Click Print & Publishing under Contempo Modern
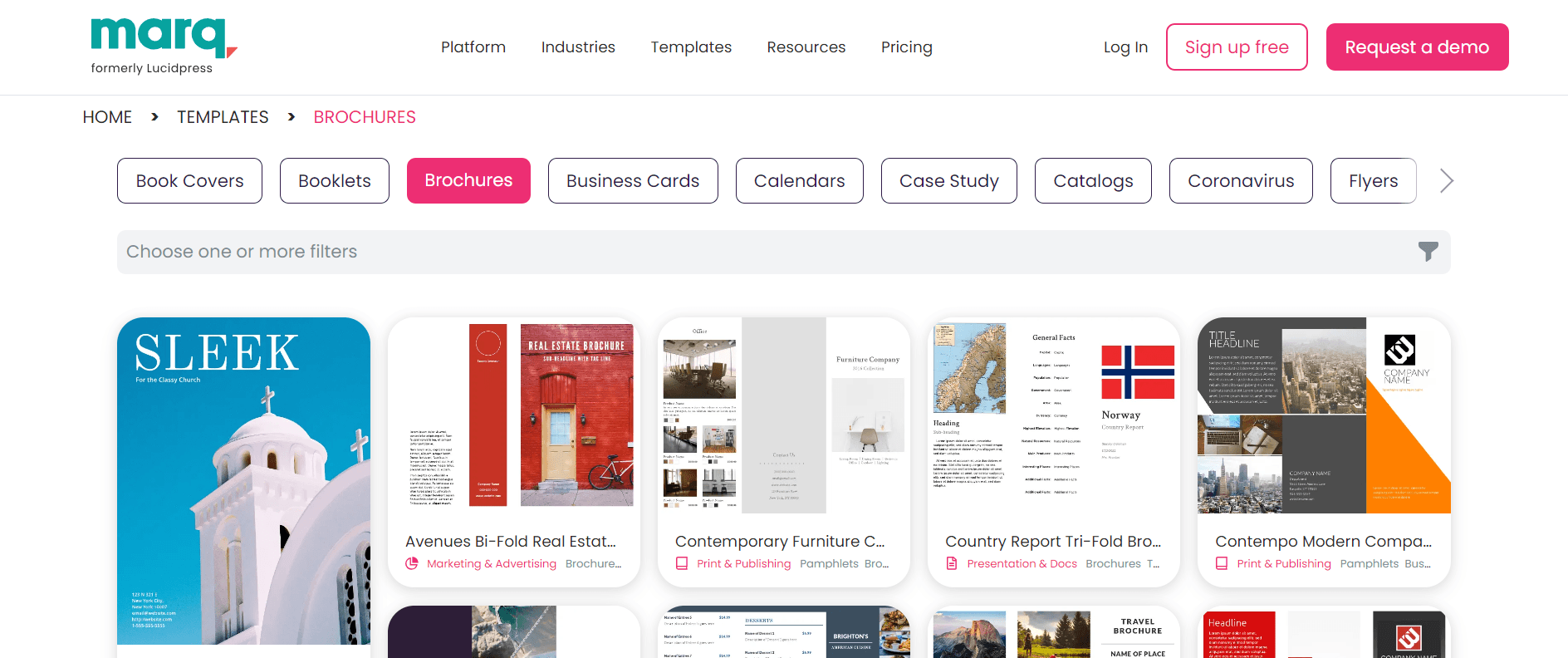Screen dimensions: 1568x658 (x=1284, y=563)
